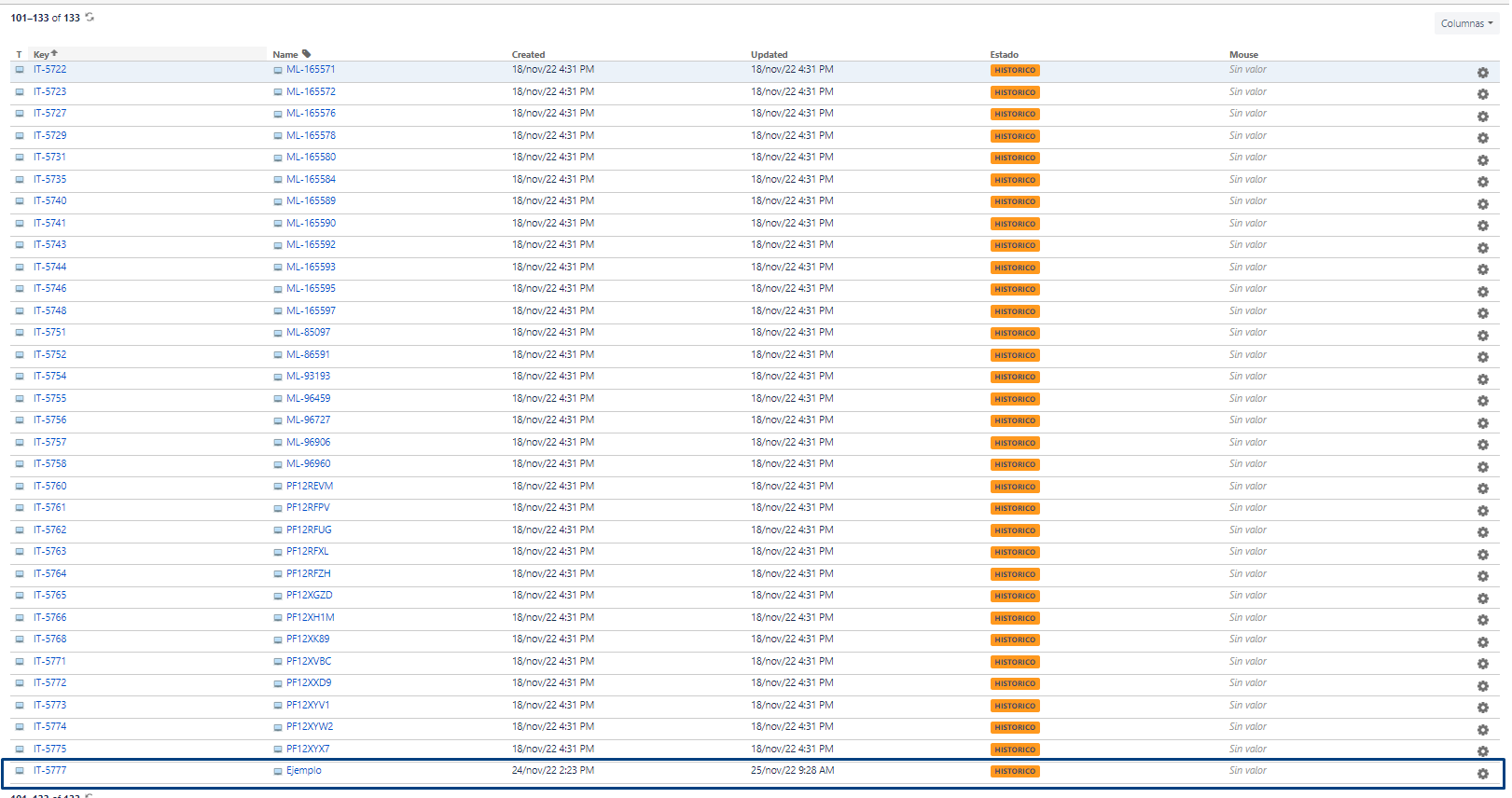Open gear menu for IT-5768 row
1512x798 pixels.
click(x=1482, y=642)
